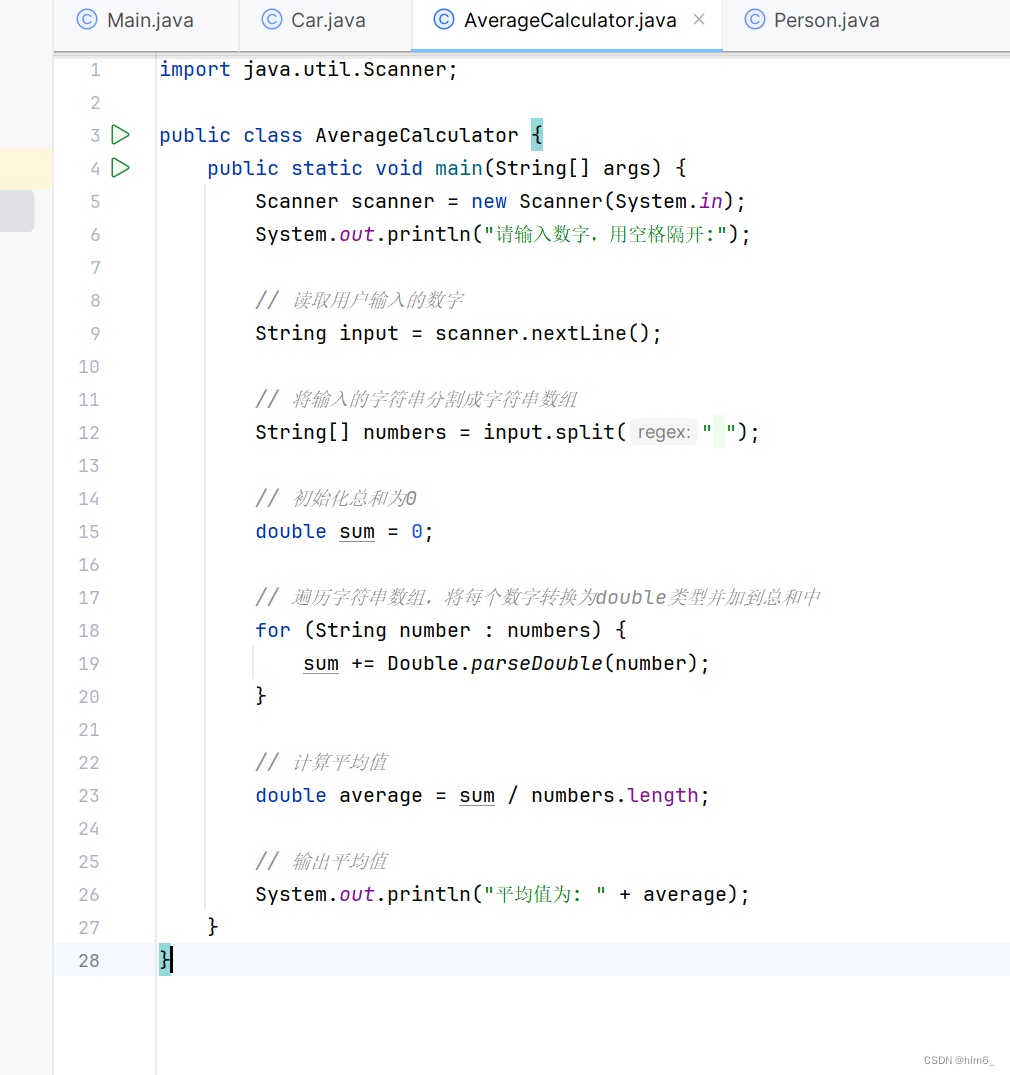Click the closing brace of for loop, line 20

(261, 696)
